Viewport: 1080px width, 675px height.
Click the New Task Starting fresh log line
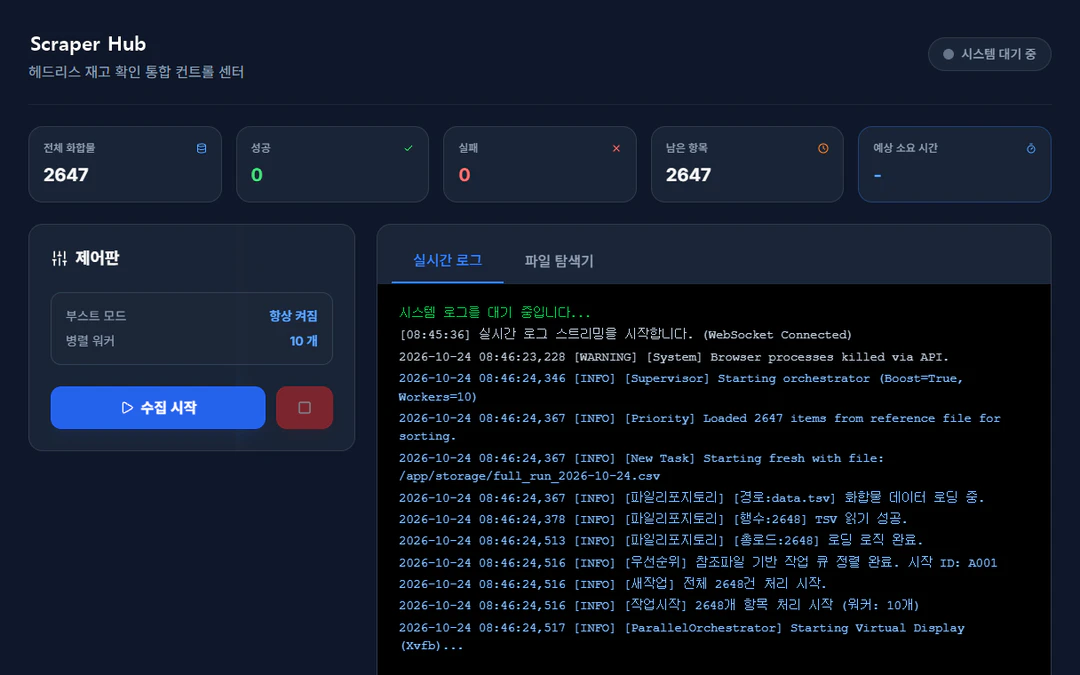pyautogui.click(x=641, y=467)
